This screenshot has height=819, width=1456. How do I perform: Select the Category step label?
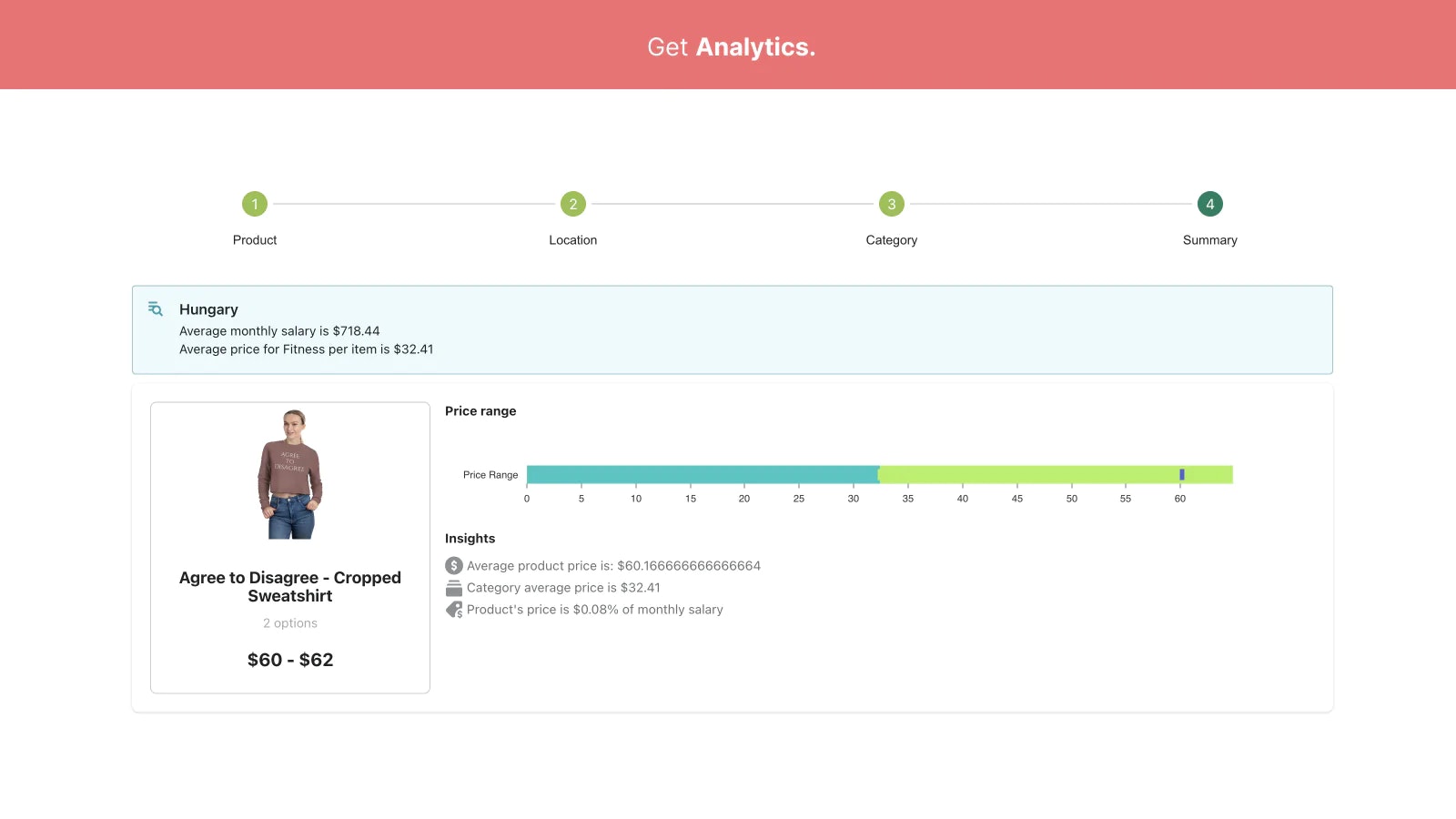892,240
